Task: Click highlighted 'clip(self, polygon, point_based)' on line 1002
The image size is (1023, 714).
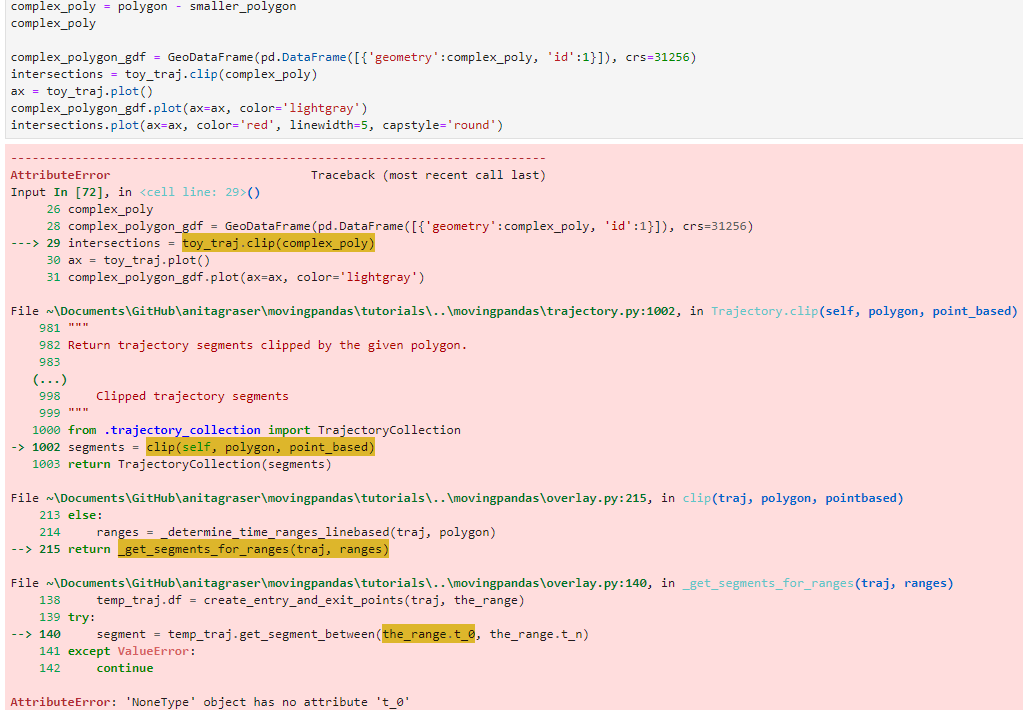Action: pos(260,447)
